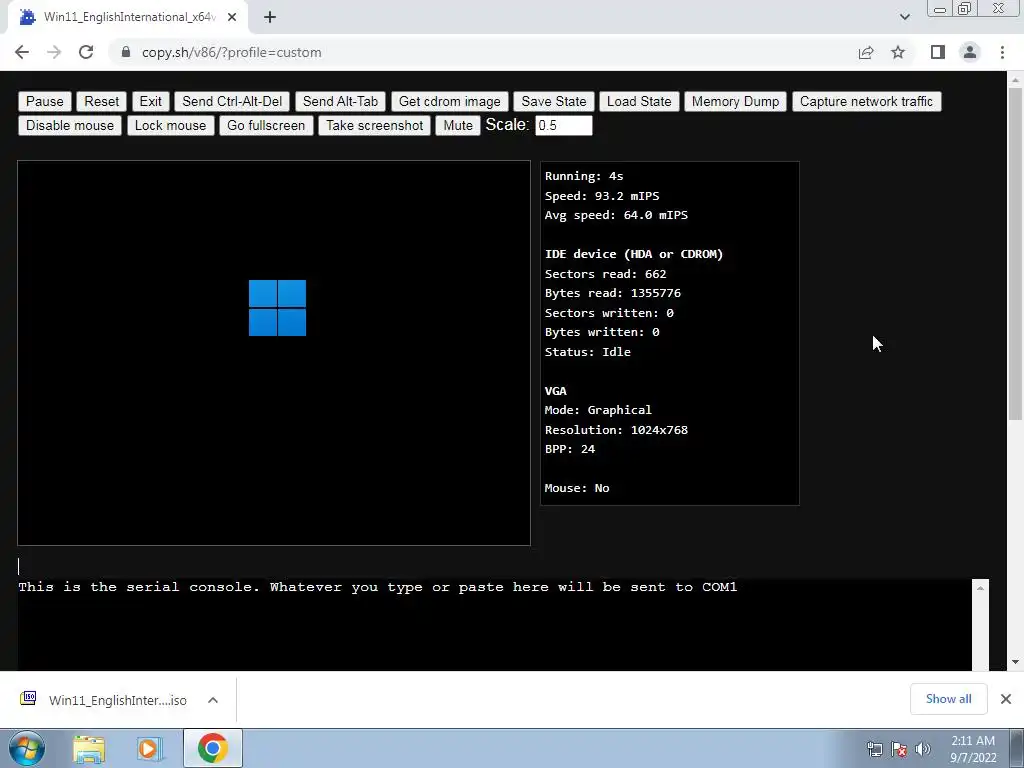1024x768 pixels.
Task: Open Chrome's three-dot menu
Action: 1002,52
